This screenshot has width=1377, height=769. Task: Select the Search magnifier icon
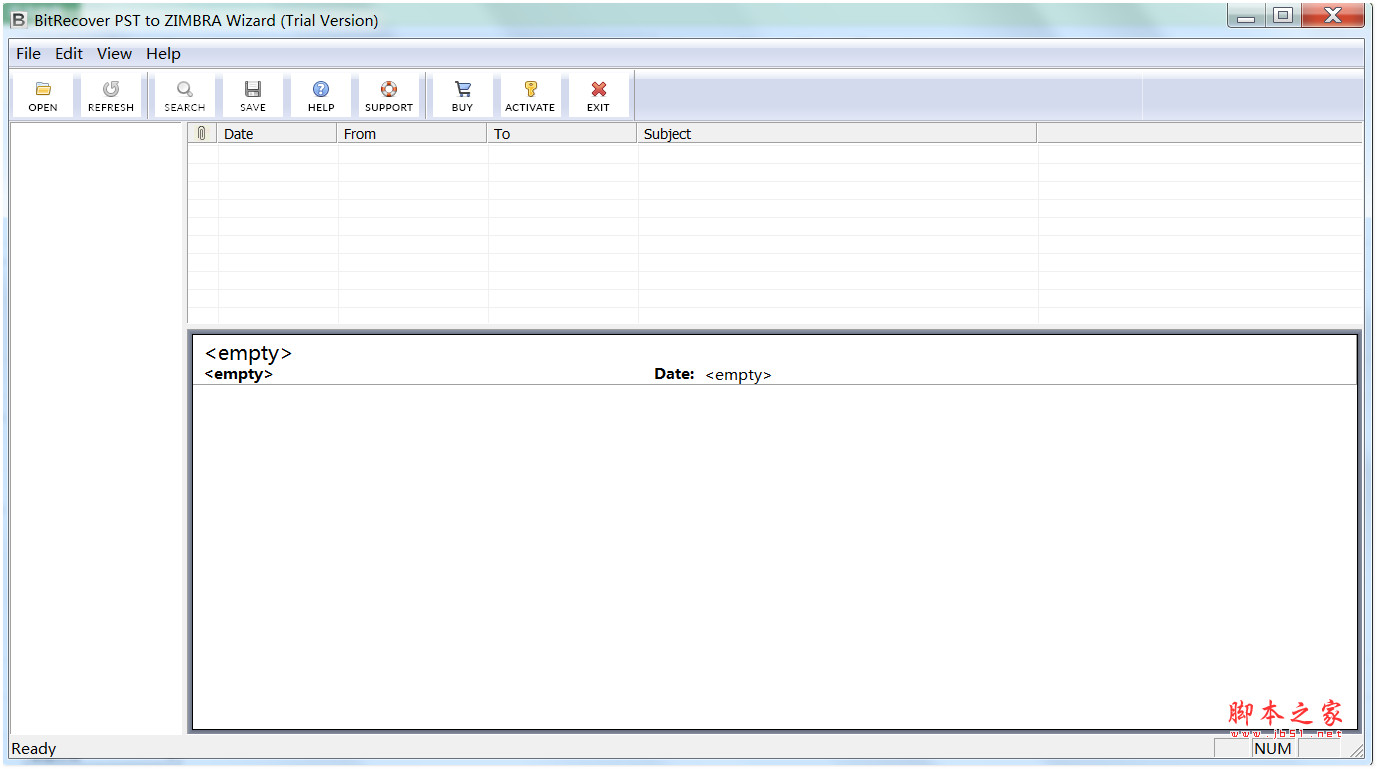tap(185, 90)
